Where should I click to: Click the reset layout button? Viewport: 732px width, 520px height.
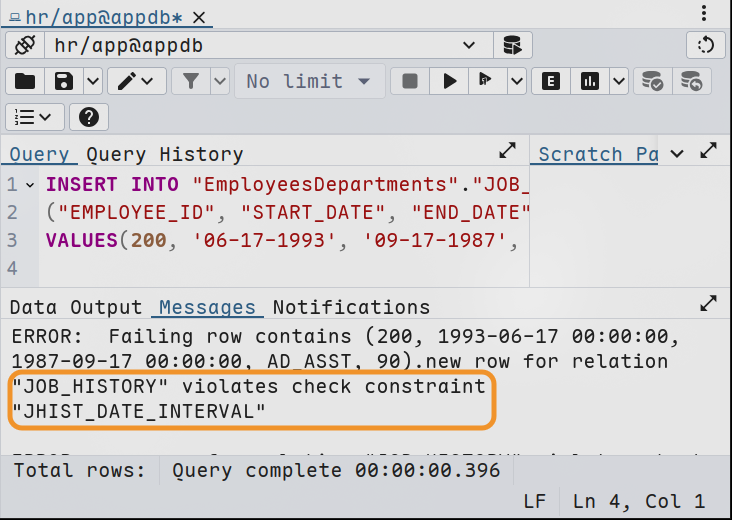(x=705, y=45)
